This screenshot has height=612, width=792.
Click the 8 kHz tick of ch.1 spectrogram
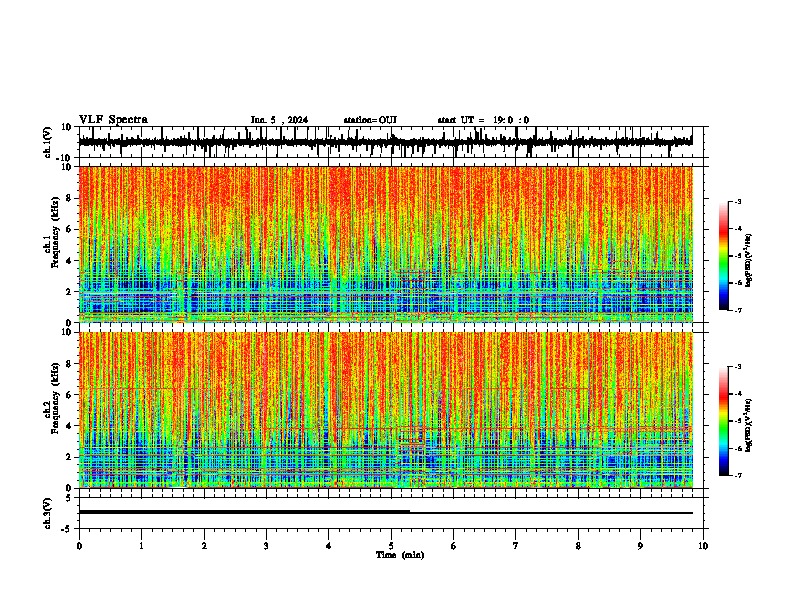[70, 198]
